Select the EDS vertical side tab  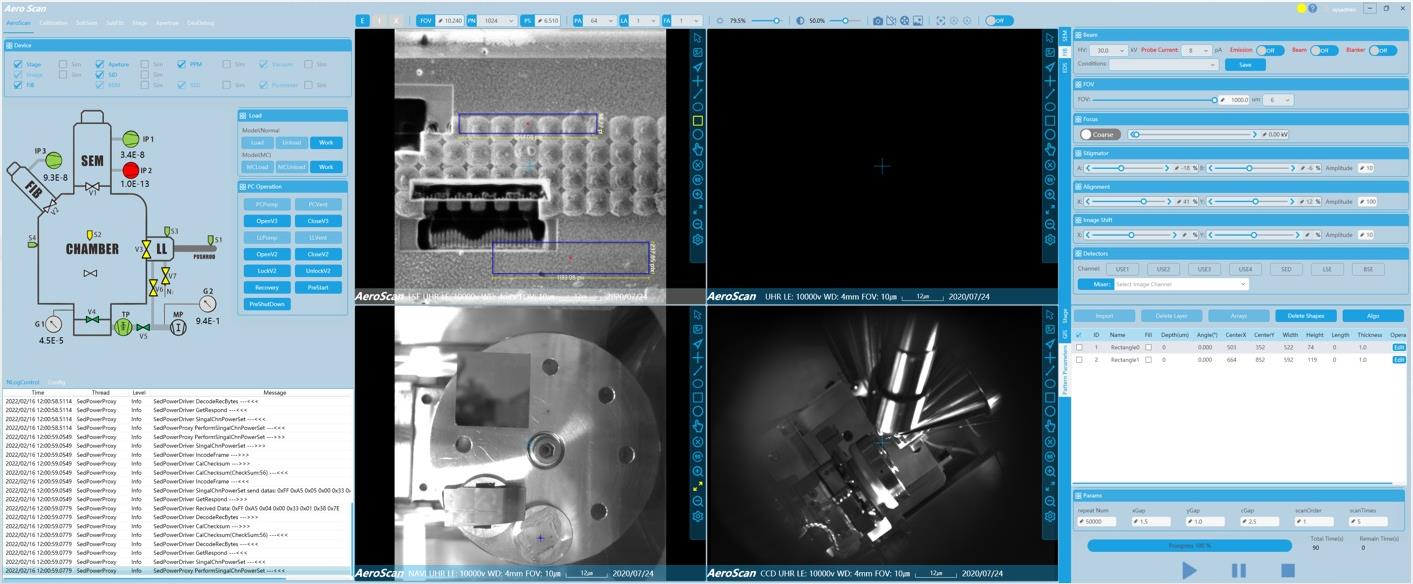[1065, 68]
